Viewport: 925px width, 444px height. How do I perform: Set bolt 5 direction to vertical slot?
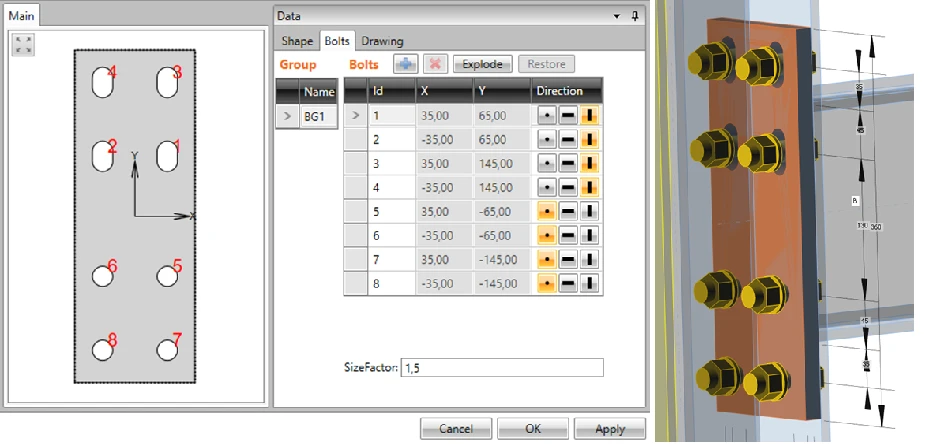589,212
